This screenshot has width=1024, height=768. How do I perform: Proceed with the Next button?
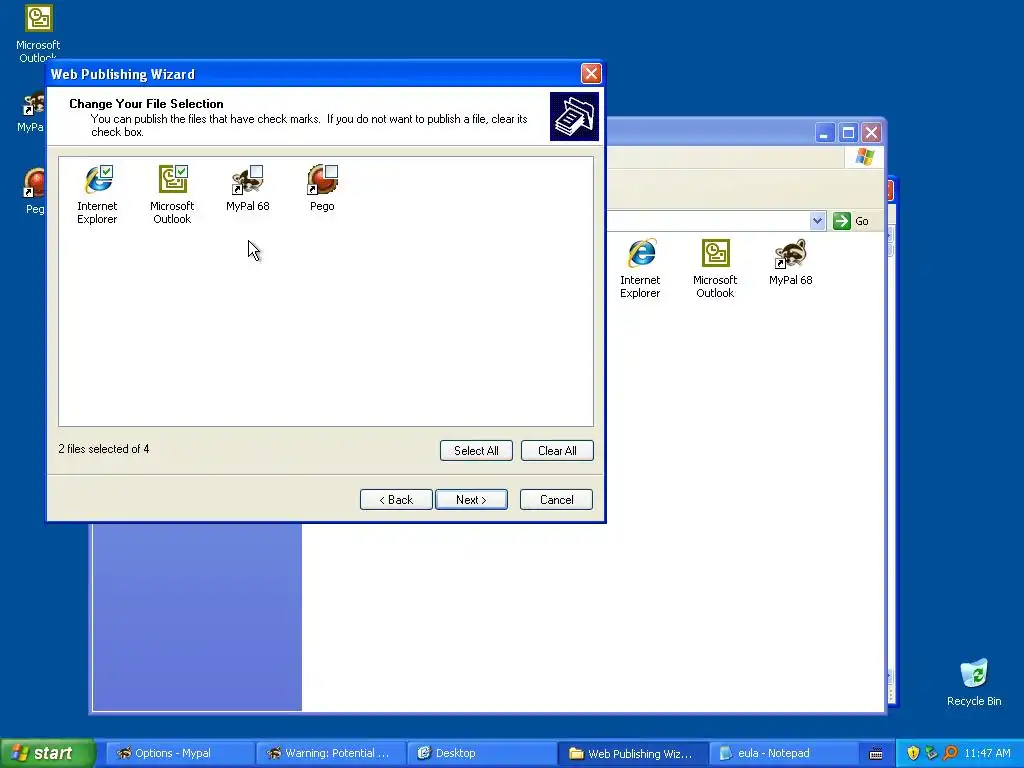point(471,500)
